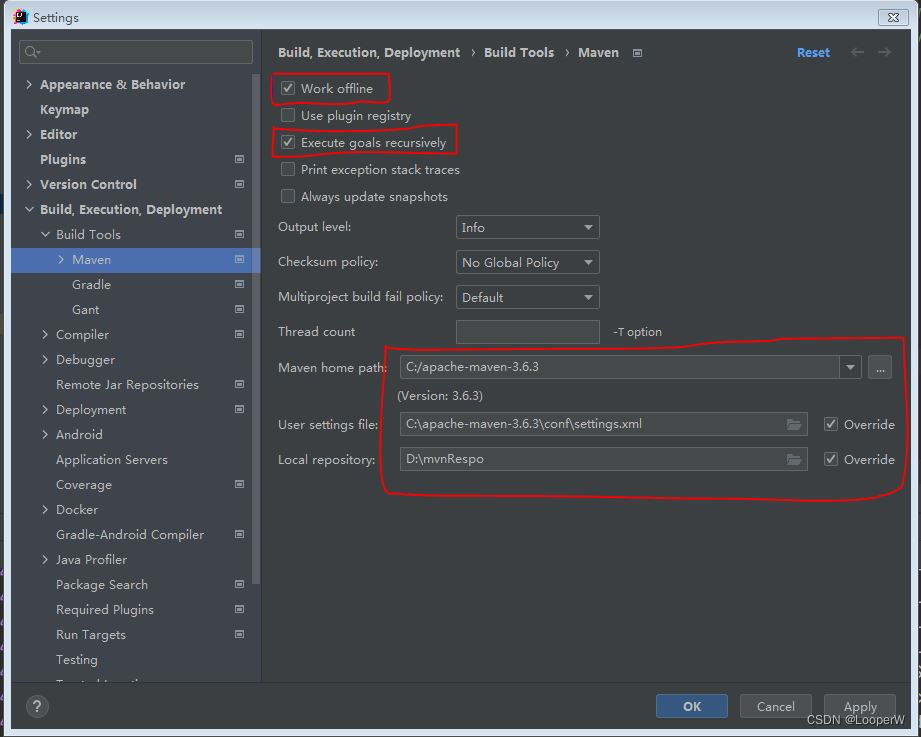The width and height of the screenshot is (921, 737).
Task: Click the project-level icon beside Package Search
Action: 240,584
